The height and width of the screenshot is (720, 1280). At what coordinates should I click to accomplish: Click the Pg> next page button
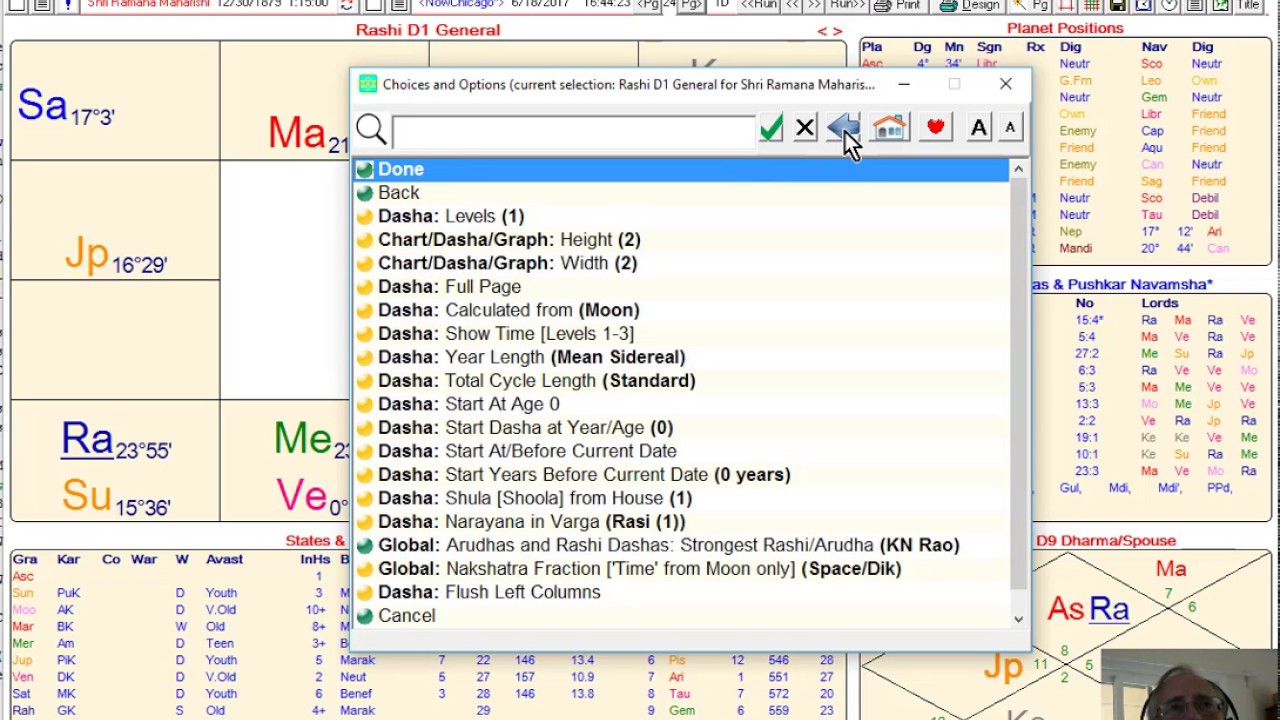(x=691, y=5)
